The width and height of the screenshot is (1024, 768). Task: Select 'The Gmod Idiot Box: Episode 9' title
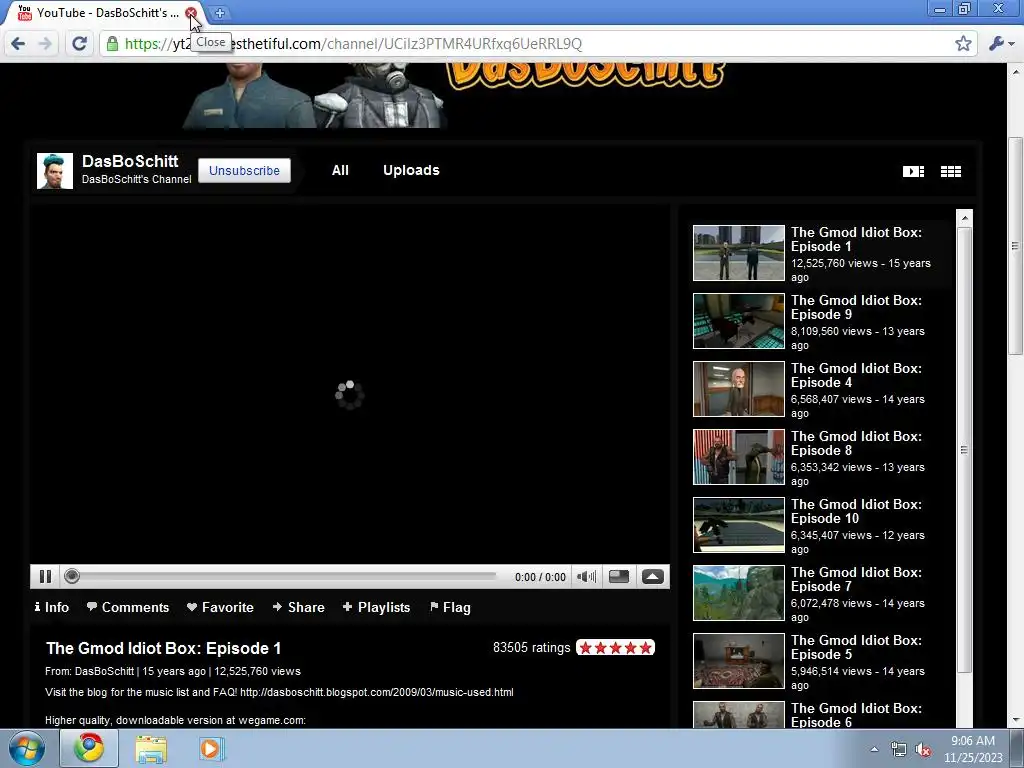click(856, 308)
